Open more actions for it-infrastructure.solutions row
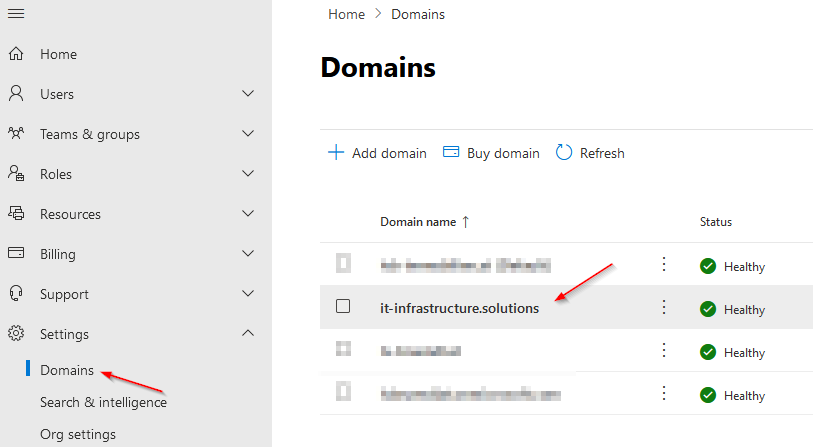The width and height of the screenshot is (813, 447). pos(664,308)
